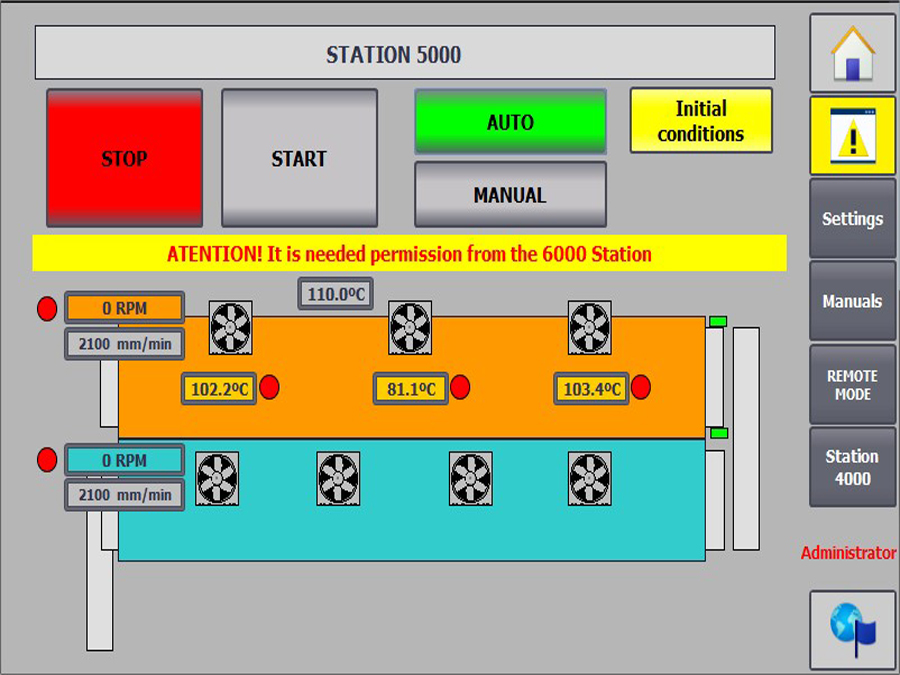This screenshot has height=675, width=900.
Task: Select the rightmost fan in orange zone
Action: 589,327
